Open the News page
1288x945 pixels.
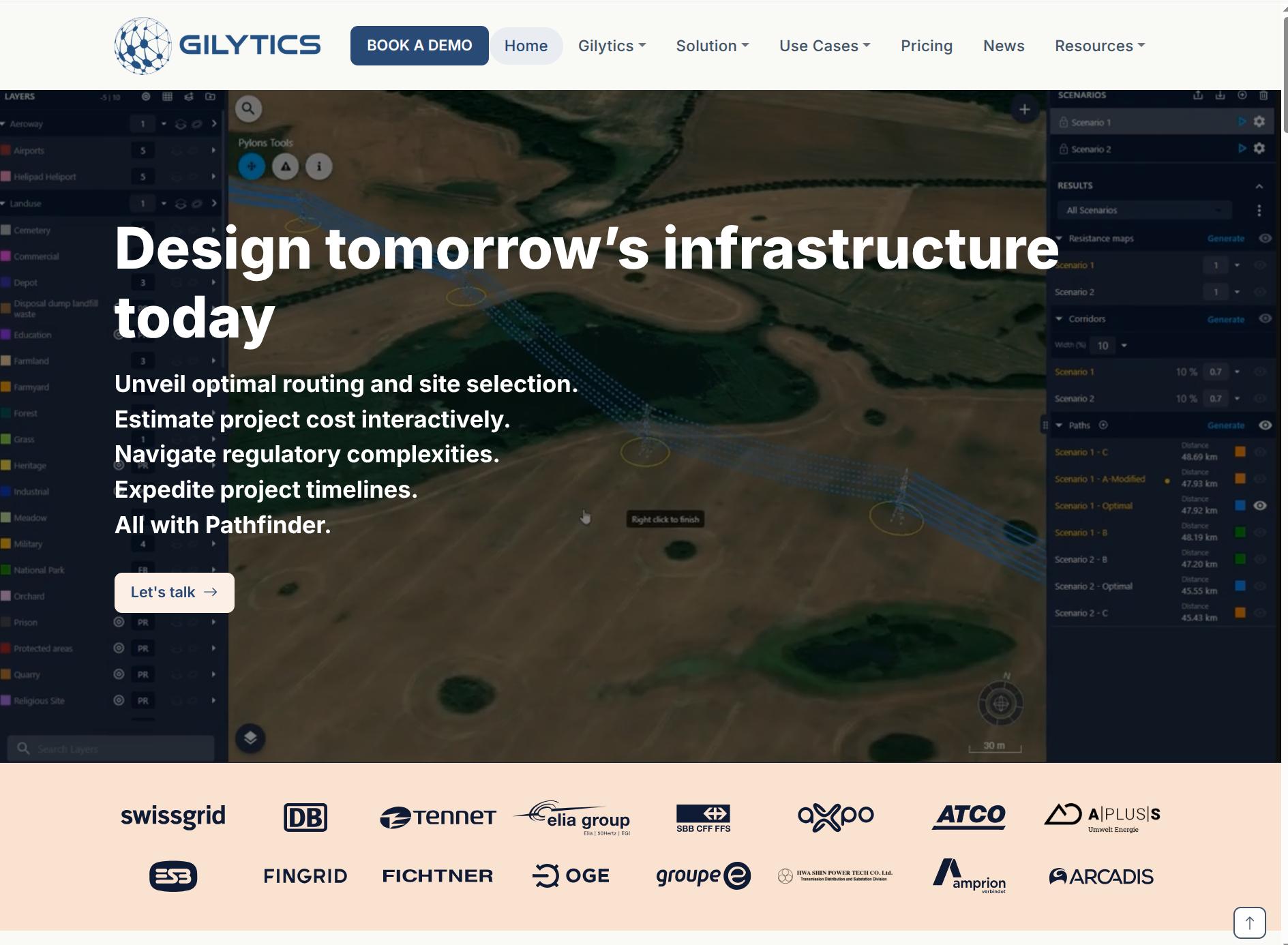1003,46
